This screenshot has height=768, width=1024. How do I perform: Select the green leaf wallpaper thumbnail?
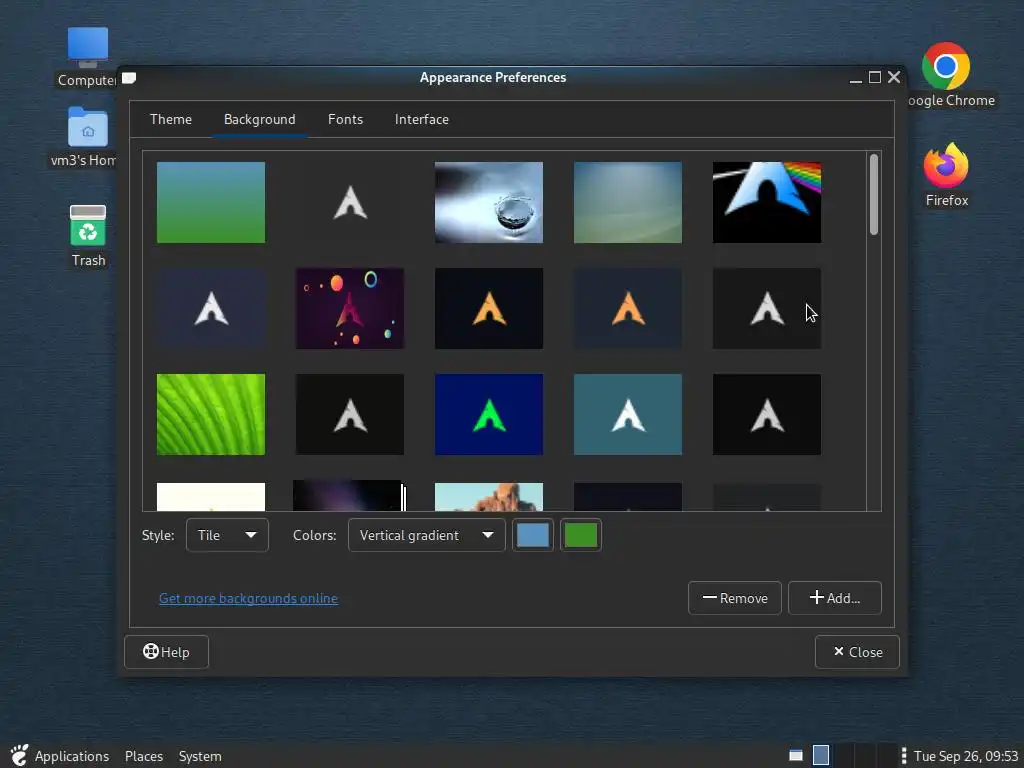point(211,414)
